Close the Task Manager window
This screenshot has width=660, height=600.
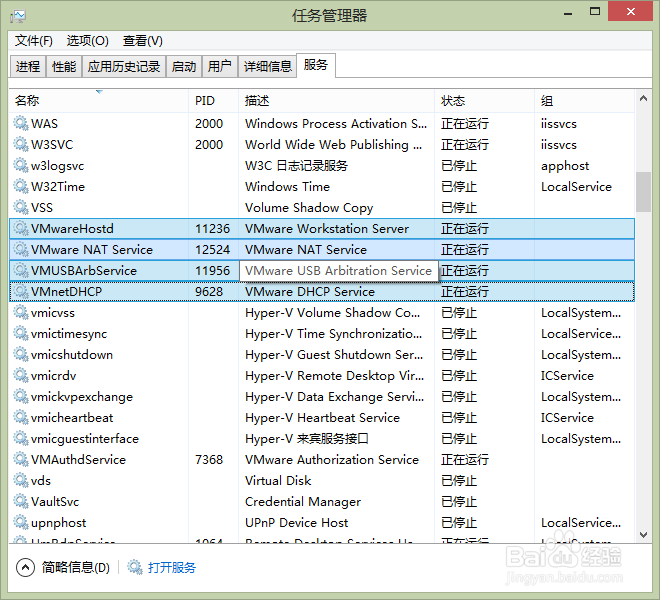(x=631, y=11)
